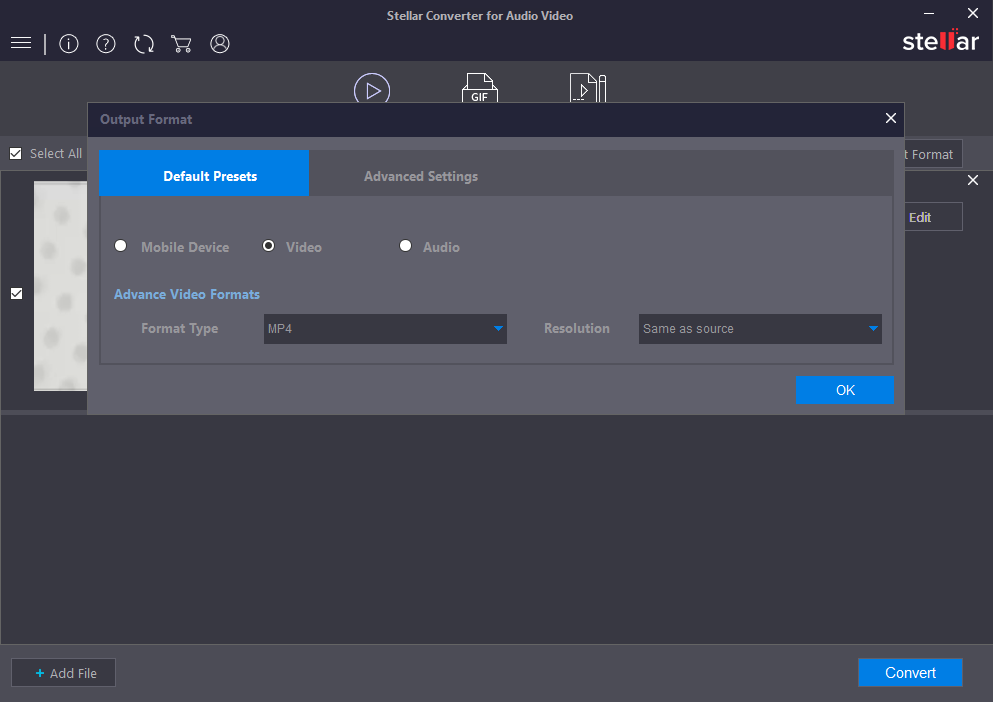Click the info (About) icon
The image size is (993, 702).
click(69, 44)
